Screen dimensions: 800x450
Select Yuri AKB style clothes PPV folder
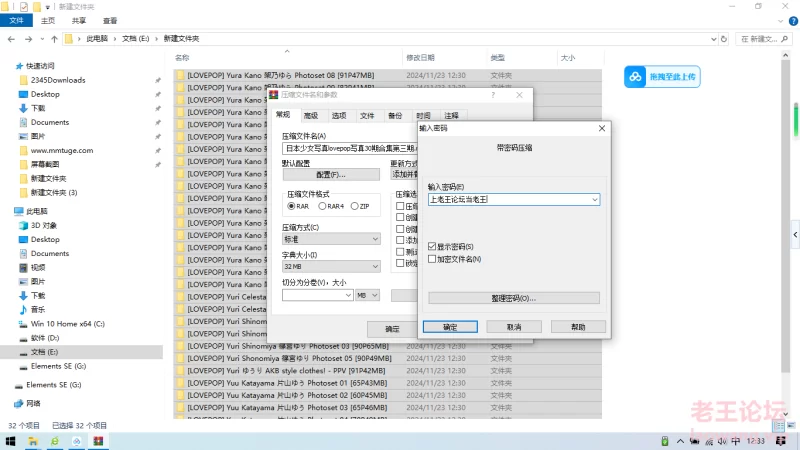pos(286,371)
